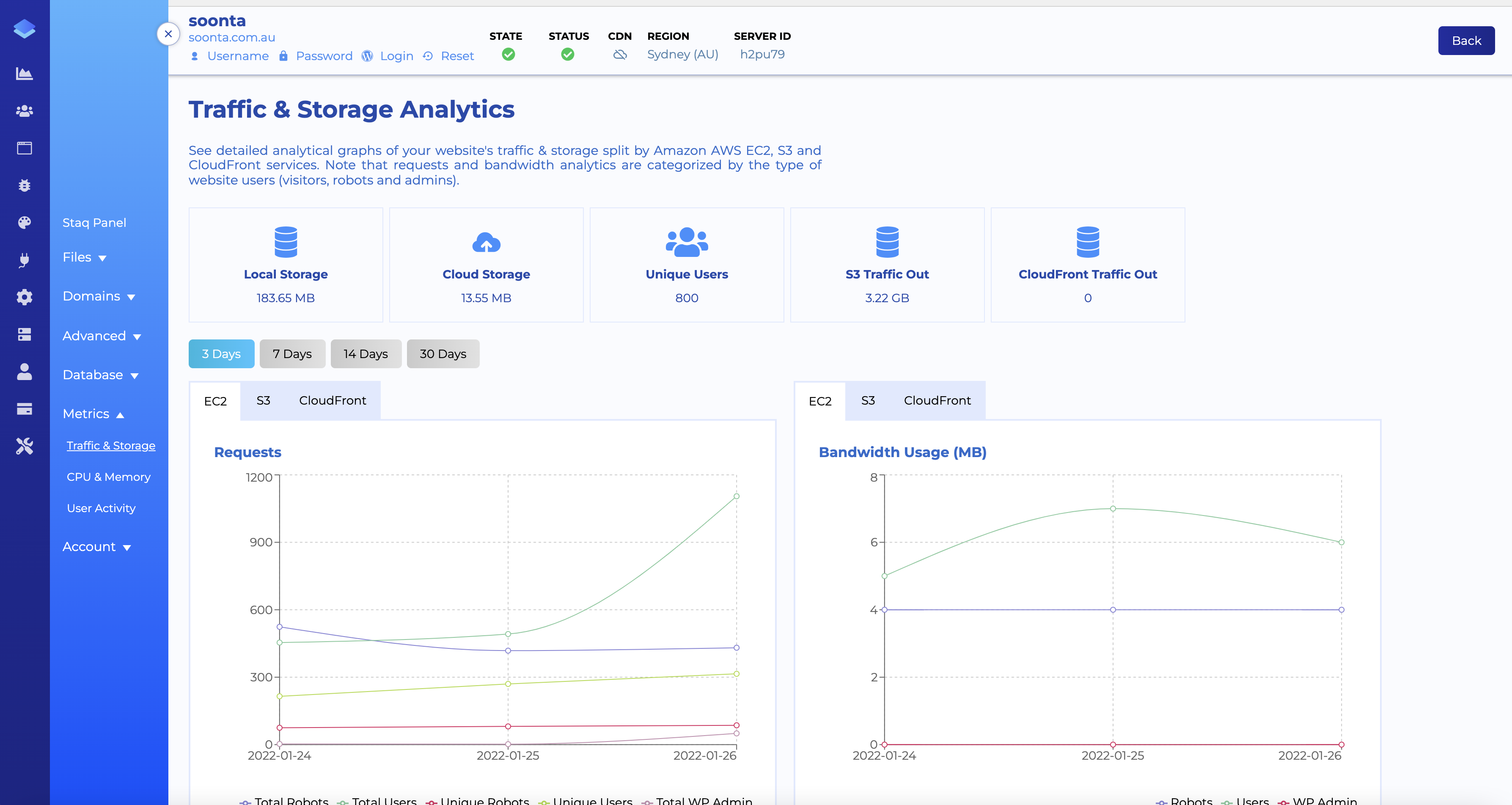Expand the Account menu
Viewport: 1512px width, 805px height.
(x=96, y=547)
